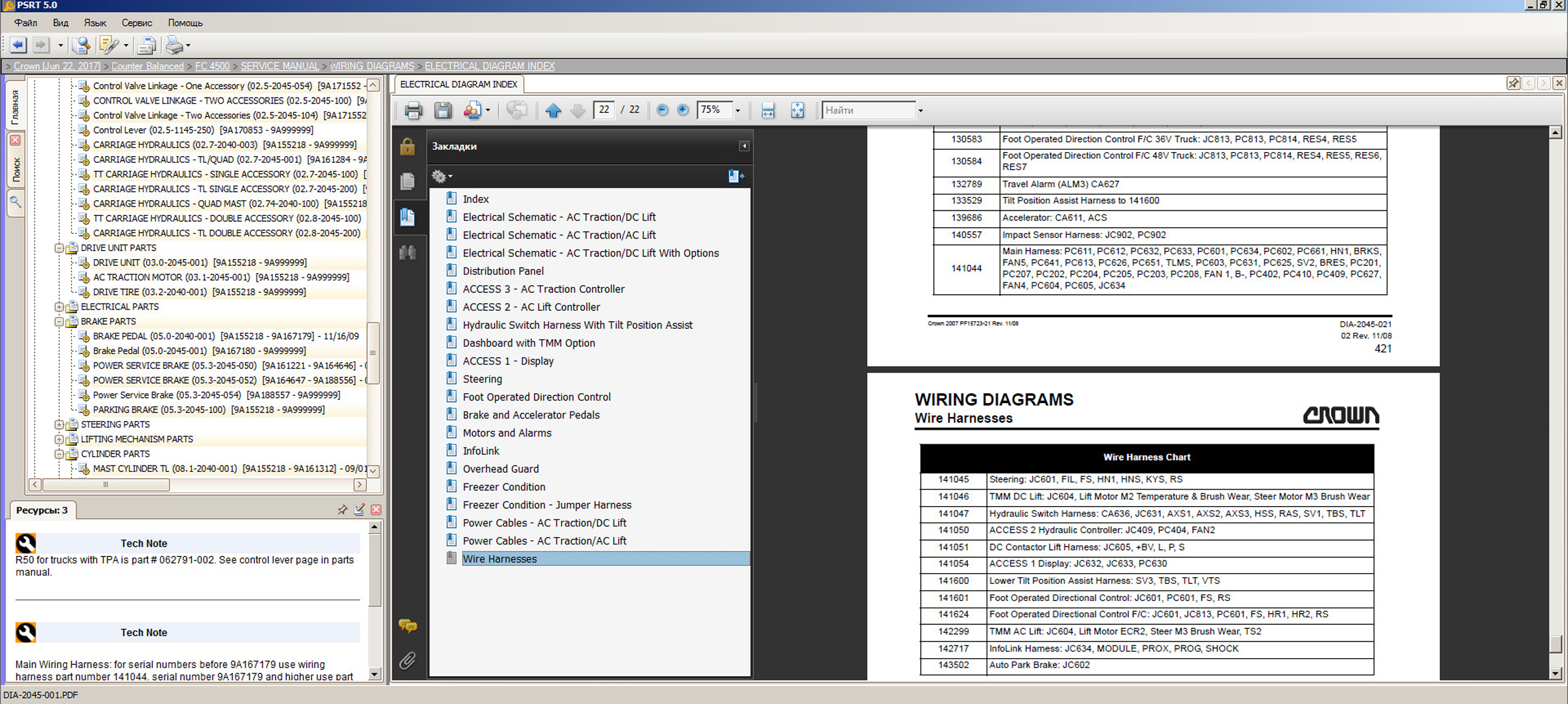Click the zoom out minus button
1568x704 pixels.
(662, 110)
